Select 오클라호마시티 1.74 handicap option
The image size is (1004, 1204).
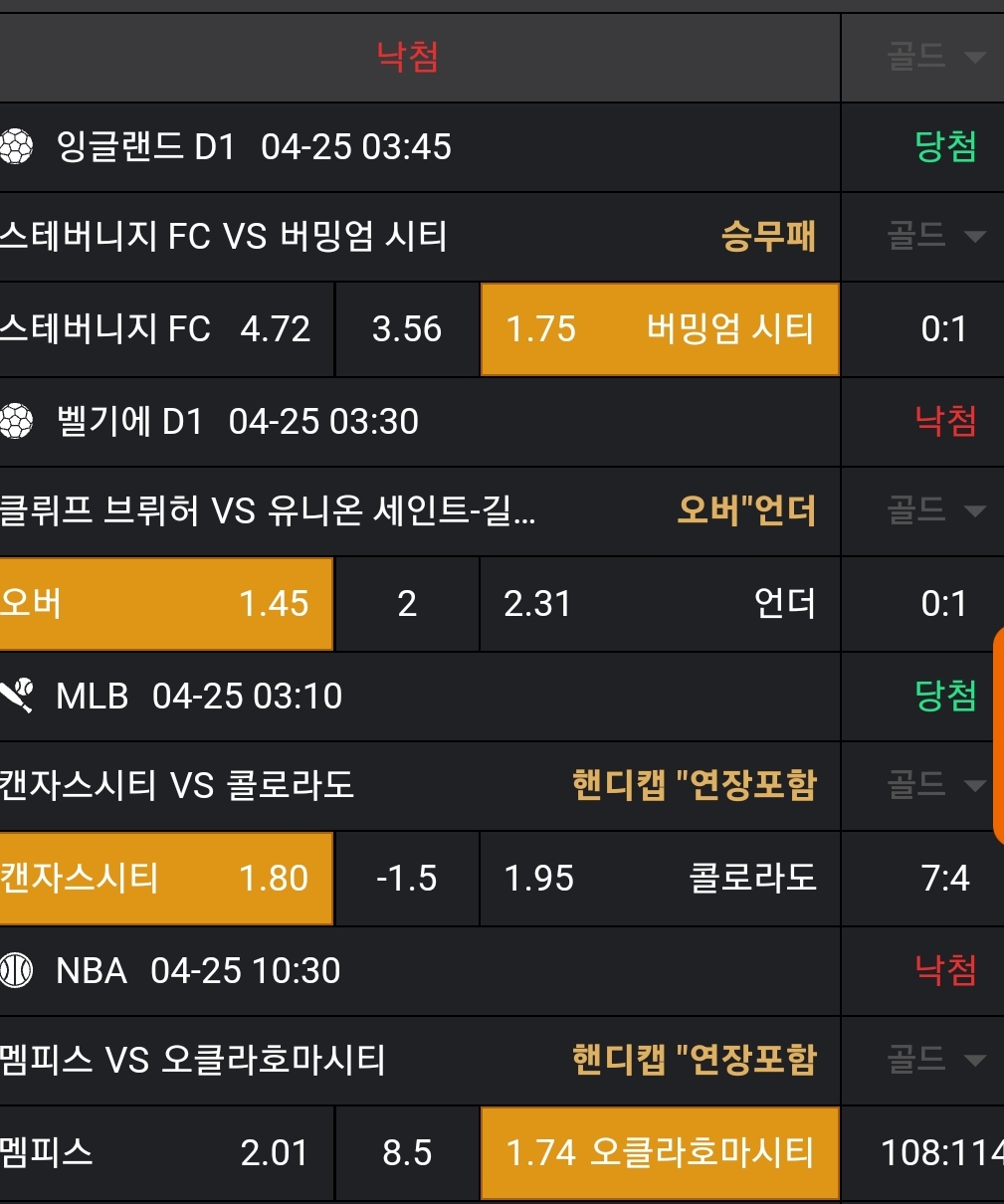click(x=660, y=1153)
